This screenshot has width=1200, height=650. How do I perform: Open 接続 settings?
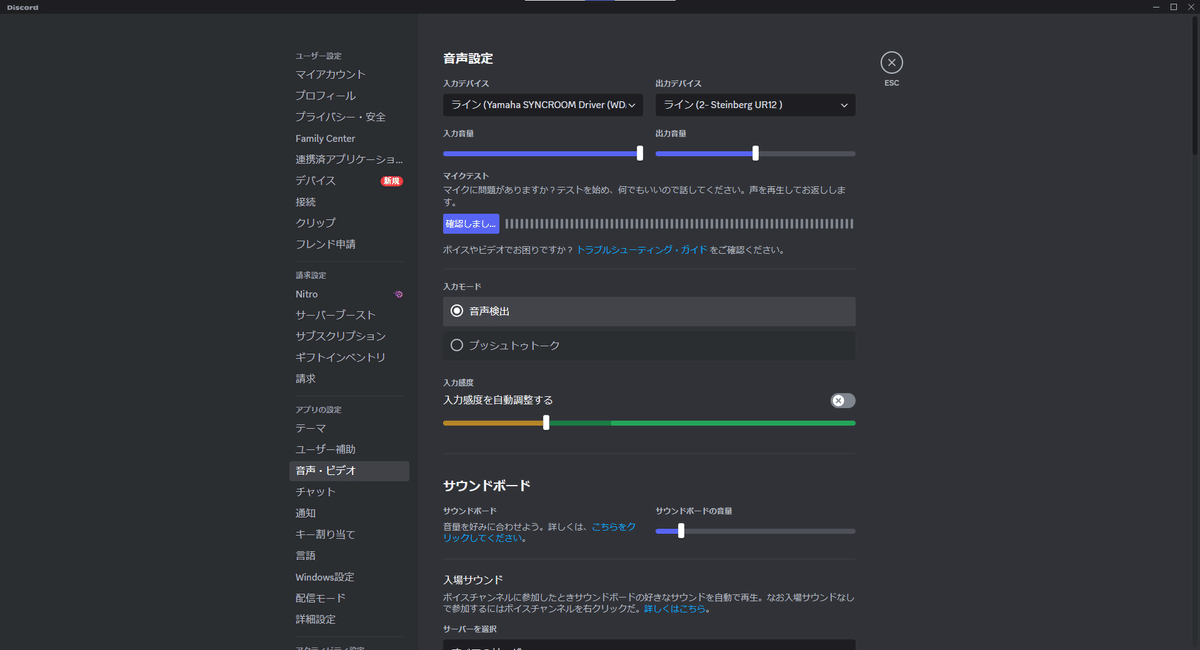(x=349, y=201)
